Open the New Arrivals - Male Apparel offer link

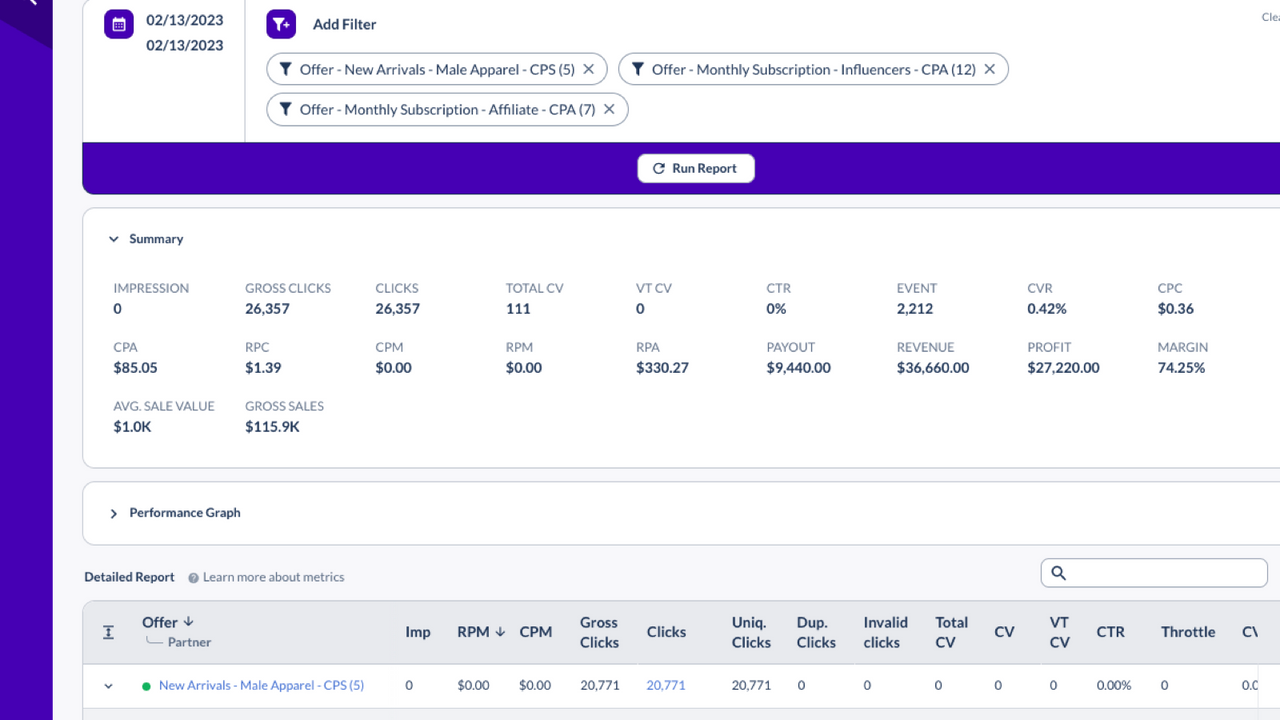click(261, 685)
